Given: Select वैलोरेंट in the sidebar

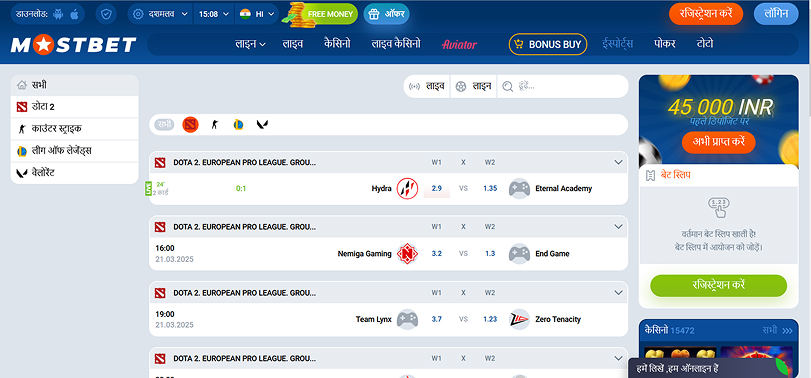Looking at the screenshot, I should pos(74,173).
